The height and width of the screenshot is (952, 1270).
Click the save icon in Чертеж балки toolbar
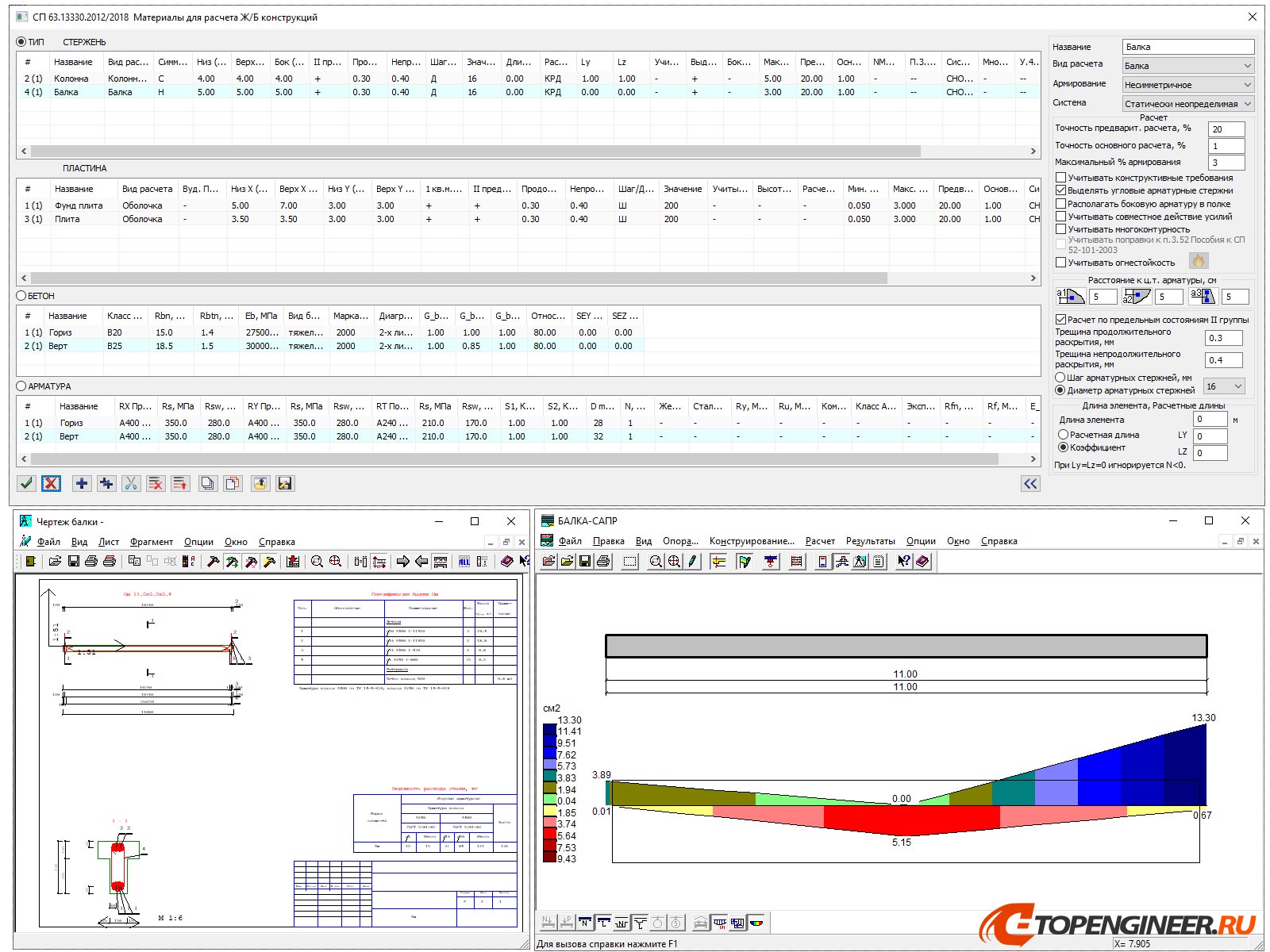pyautogui.click(x=73, y=562)
